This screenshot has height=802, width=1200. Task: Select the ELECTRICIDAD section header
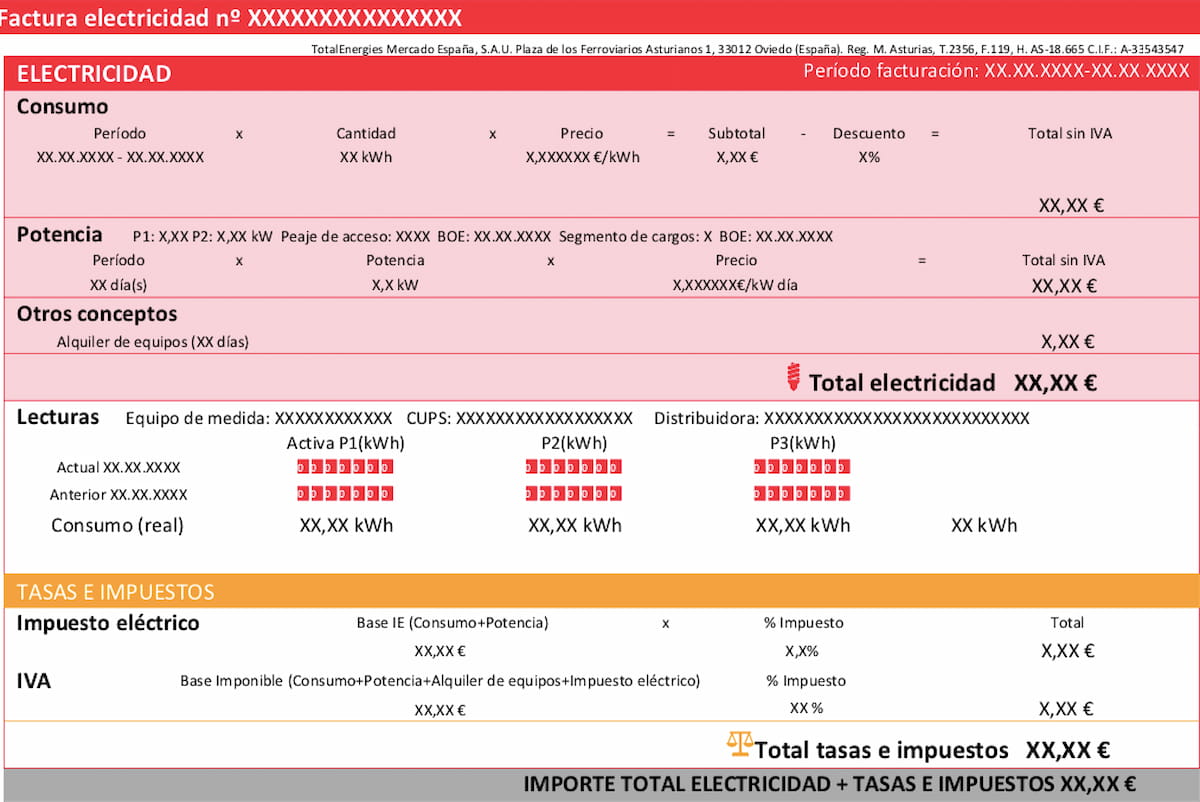(94, 73)
